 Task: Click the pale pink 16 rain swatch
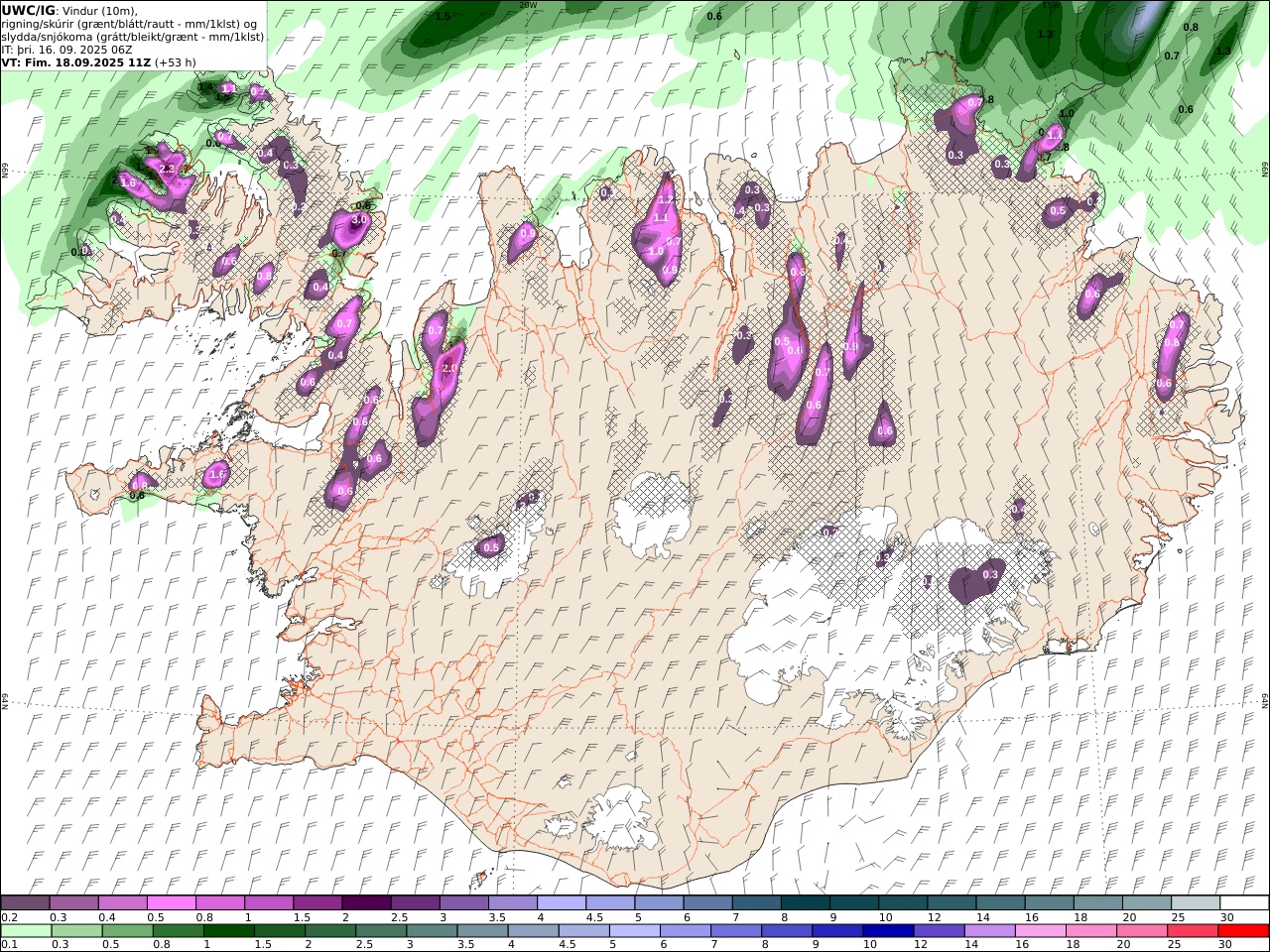pos(1039,930)
